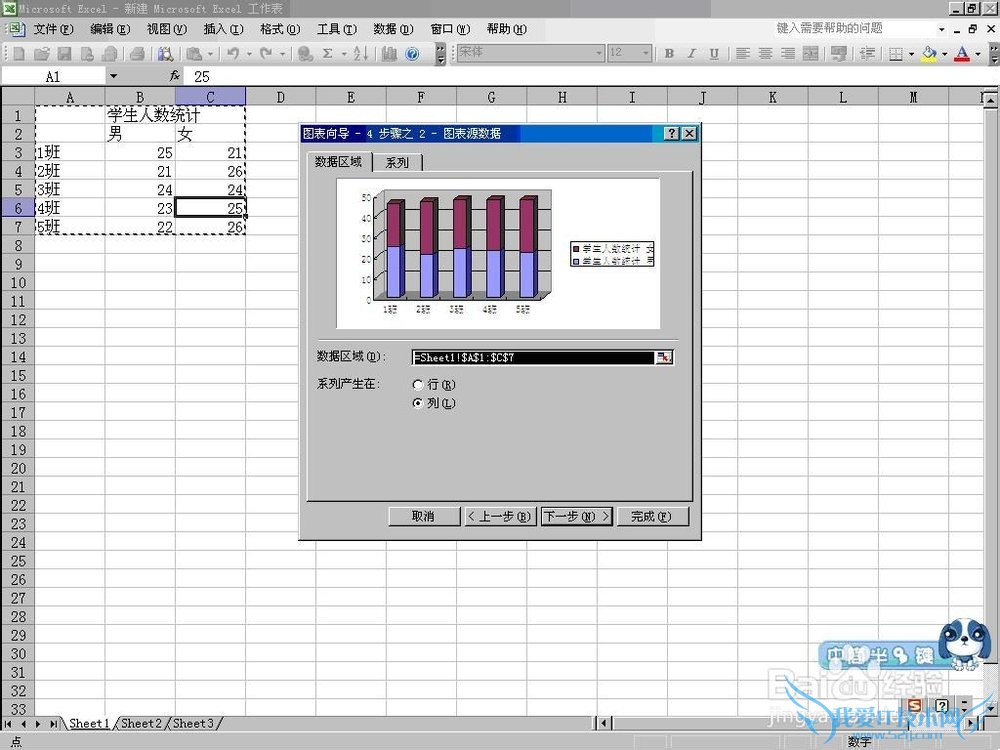The width and height of the screenshot is (1000, 750).
Task: Open the 格式(O) menu
Action: coord(280,29)
